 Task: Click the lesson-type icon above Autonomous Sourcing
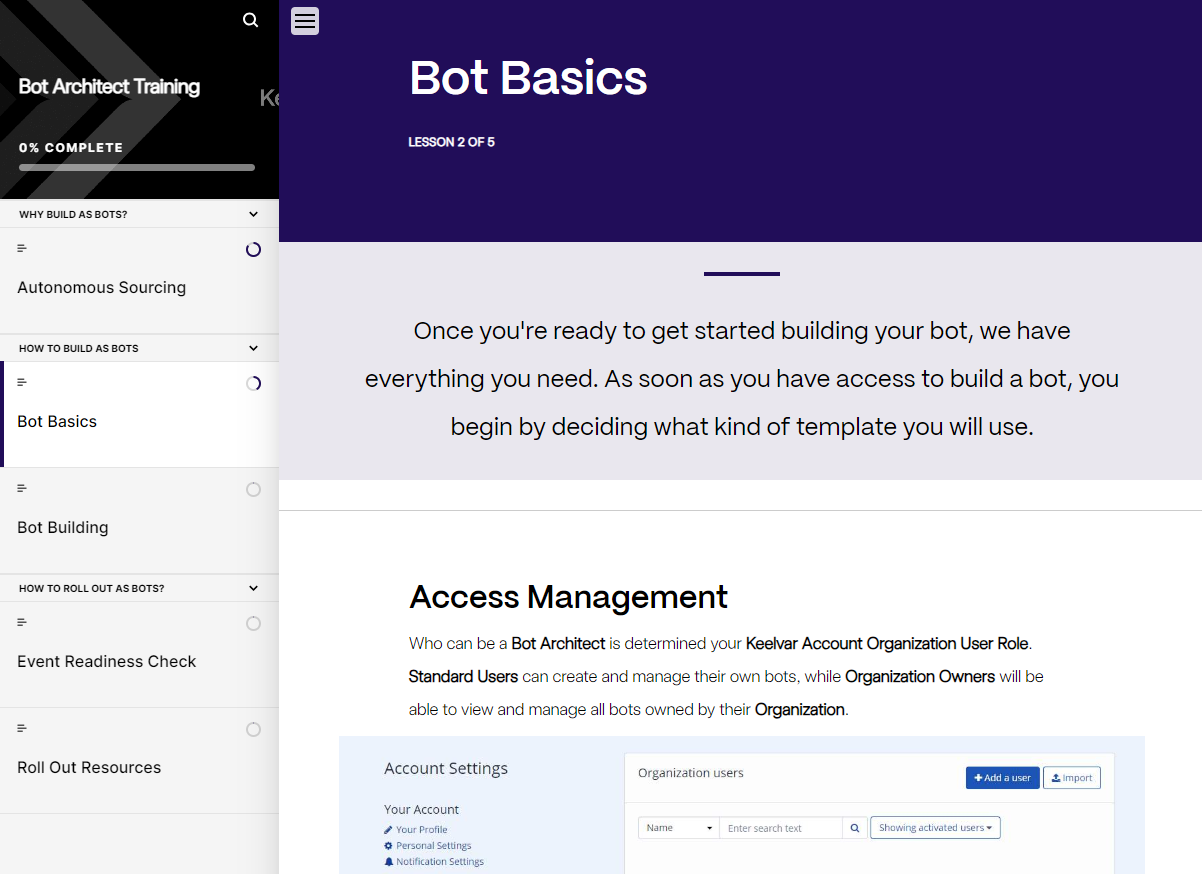pyautogui.click(x=22, y=248)
